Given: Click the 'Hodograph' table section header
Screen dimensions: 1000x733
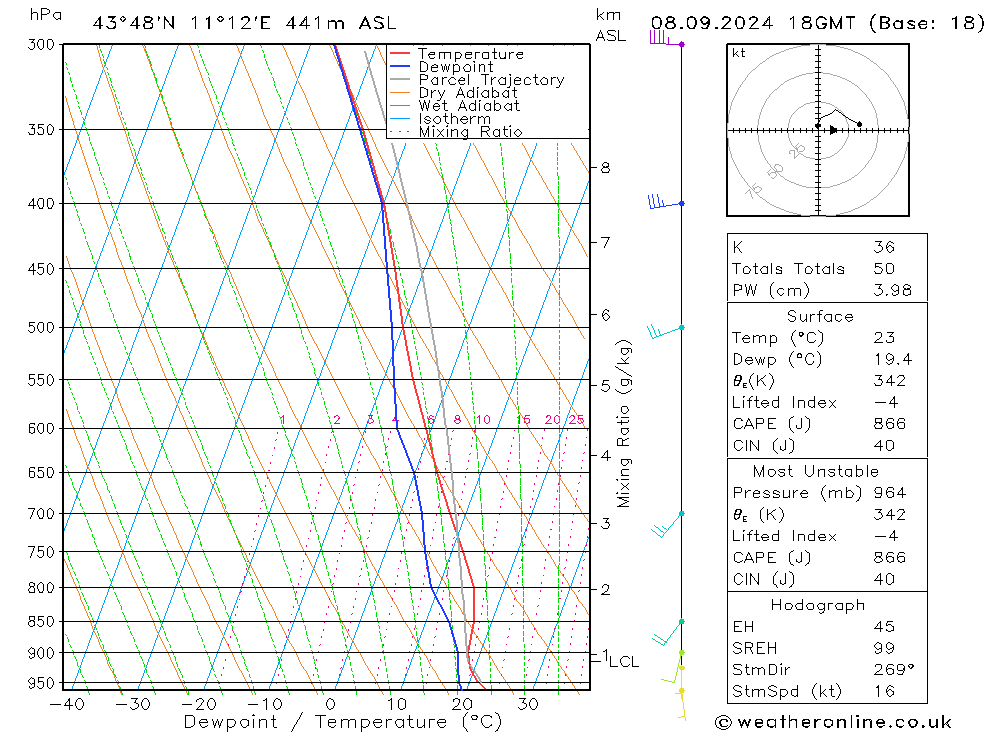Looking at the screenshot, I should tap(817, 605).
